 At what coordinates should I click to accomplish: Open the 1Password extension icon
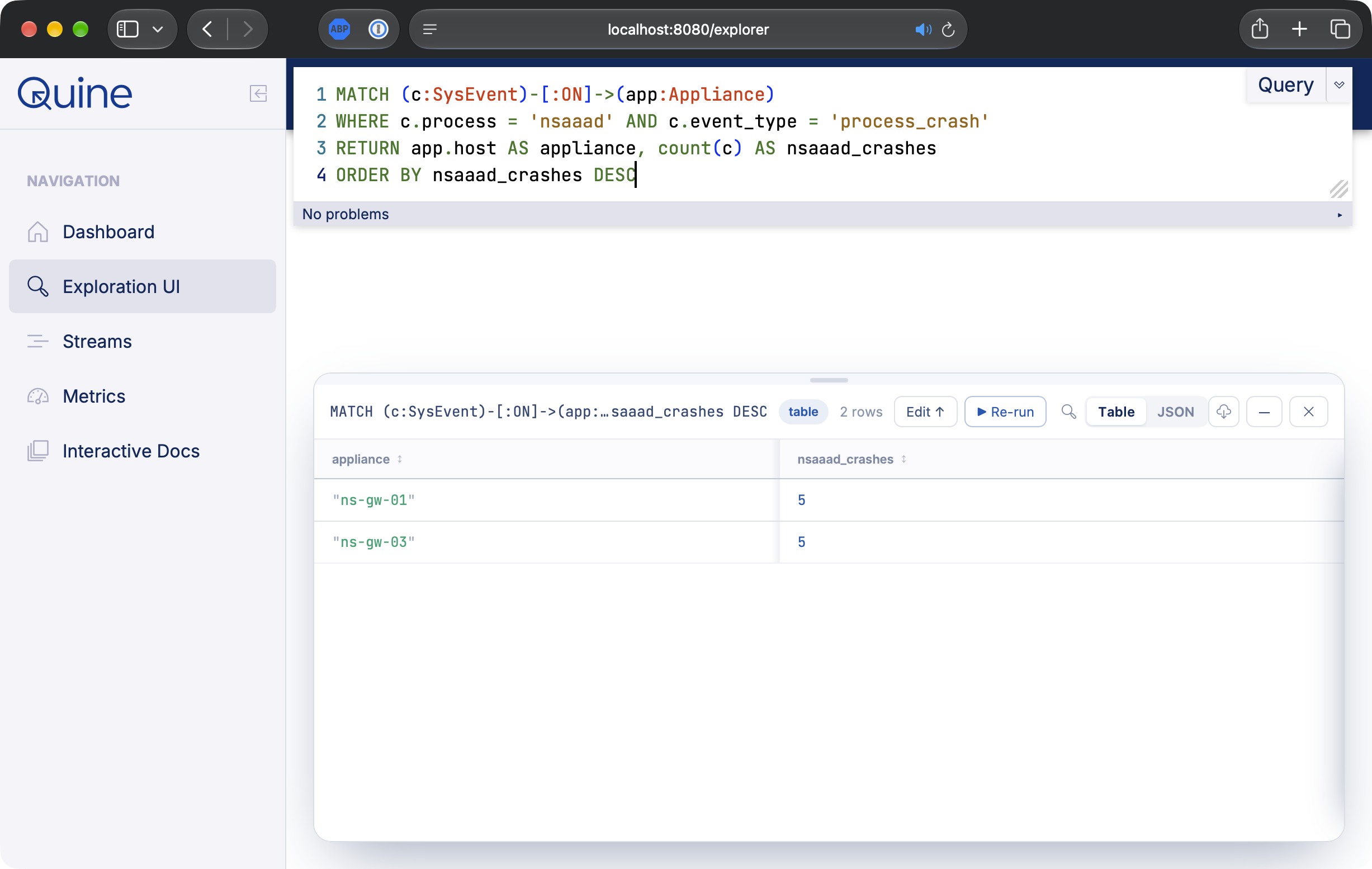click(x=379, y=29)
